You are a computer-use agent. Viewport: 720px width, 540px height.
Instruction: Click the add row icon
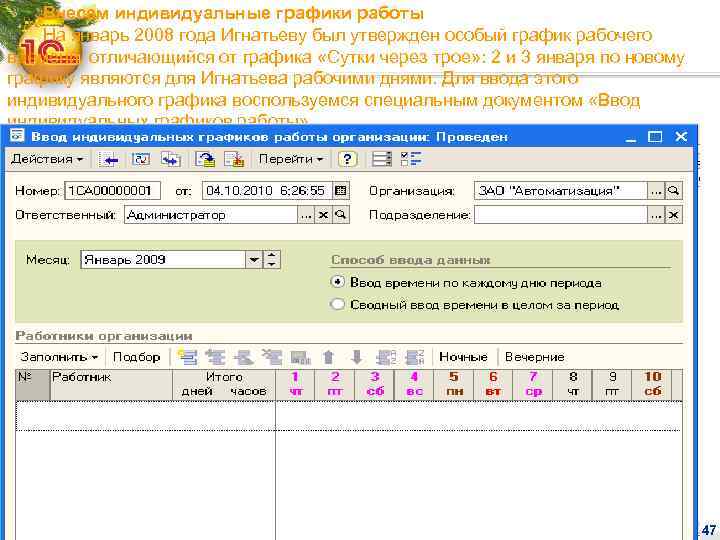[x=187, y=357]
